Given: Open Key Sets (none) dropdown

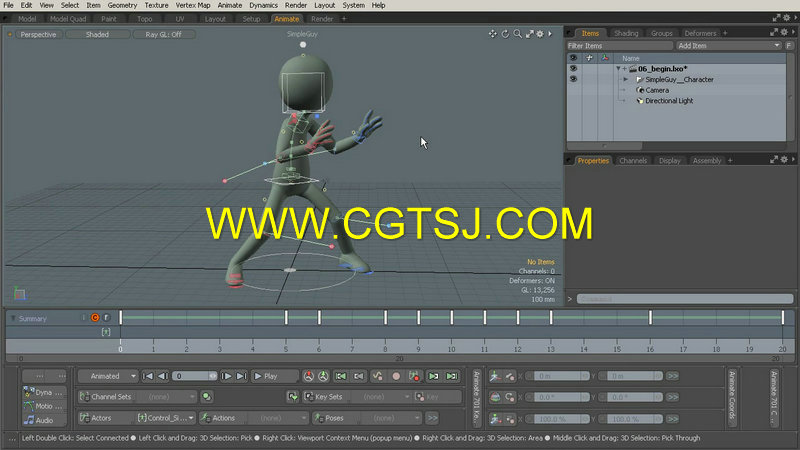Looking at the screenshot, I should (382, 396).
